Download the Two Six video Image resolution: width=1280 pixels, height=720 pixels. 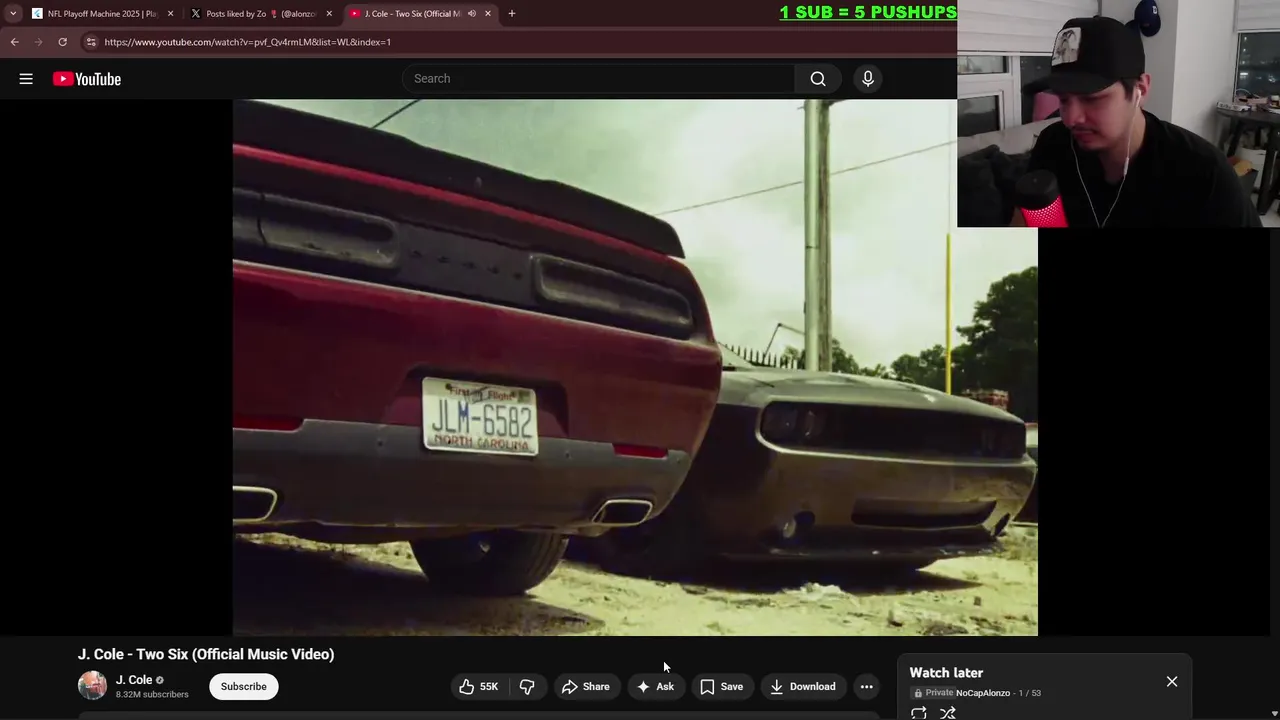[803, 687]
